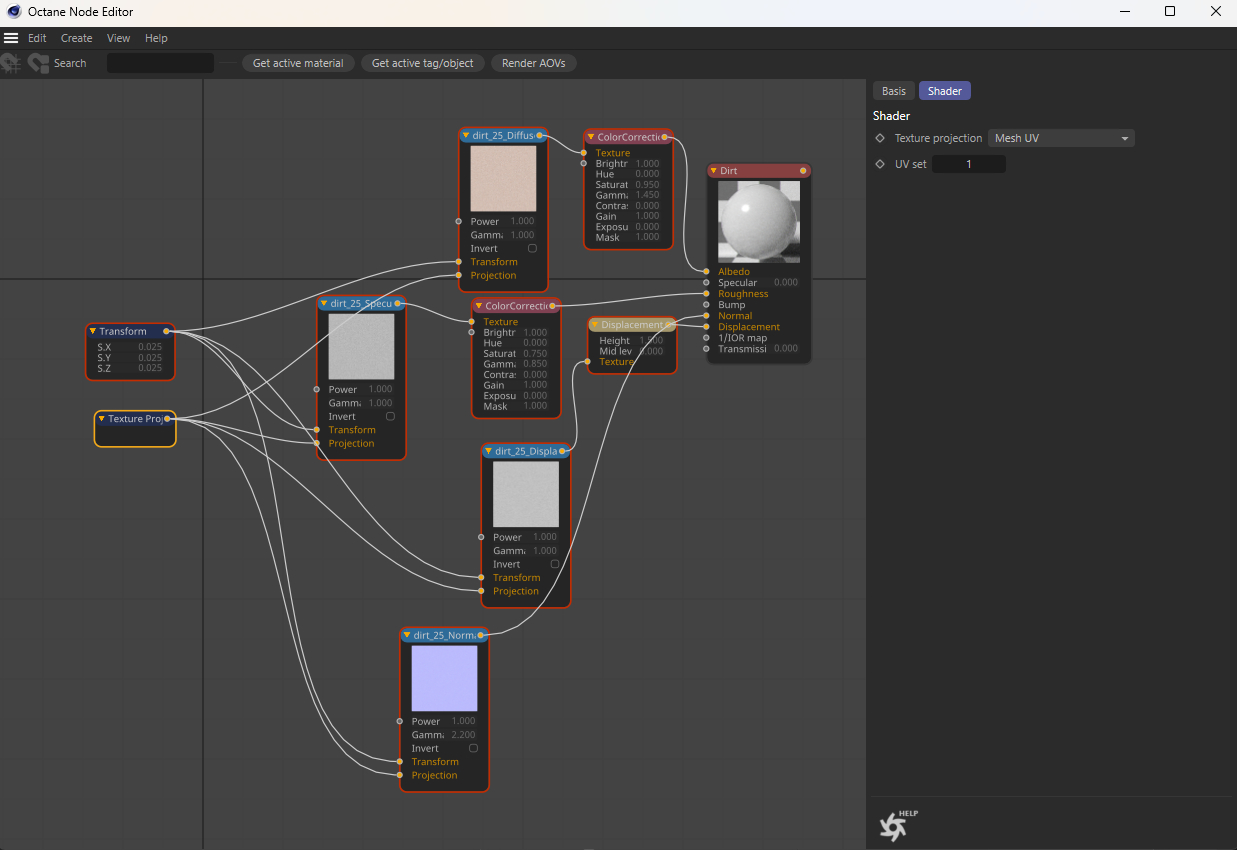Click the output port of dirt_25_Specu node
Viewport: 1237px width, 850px height.
(397, 303)
